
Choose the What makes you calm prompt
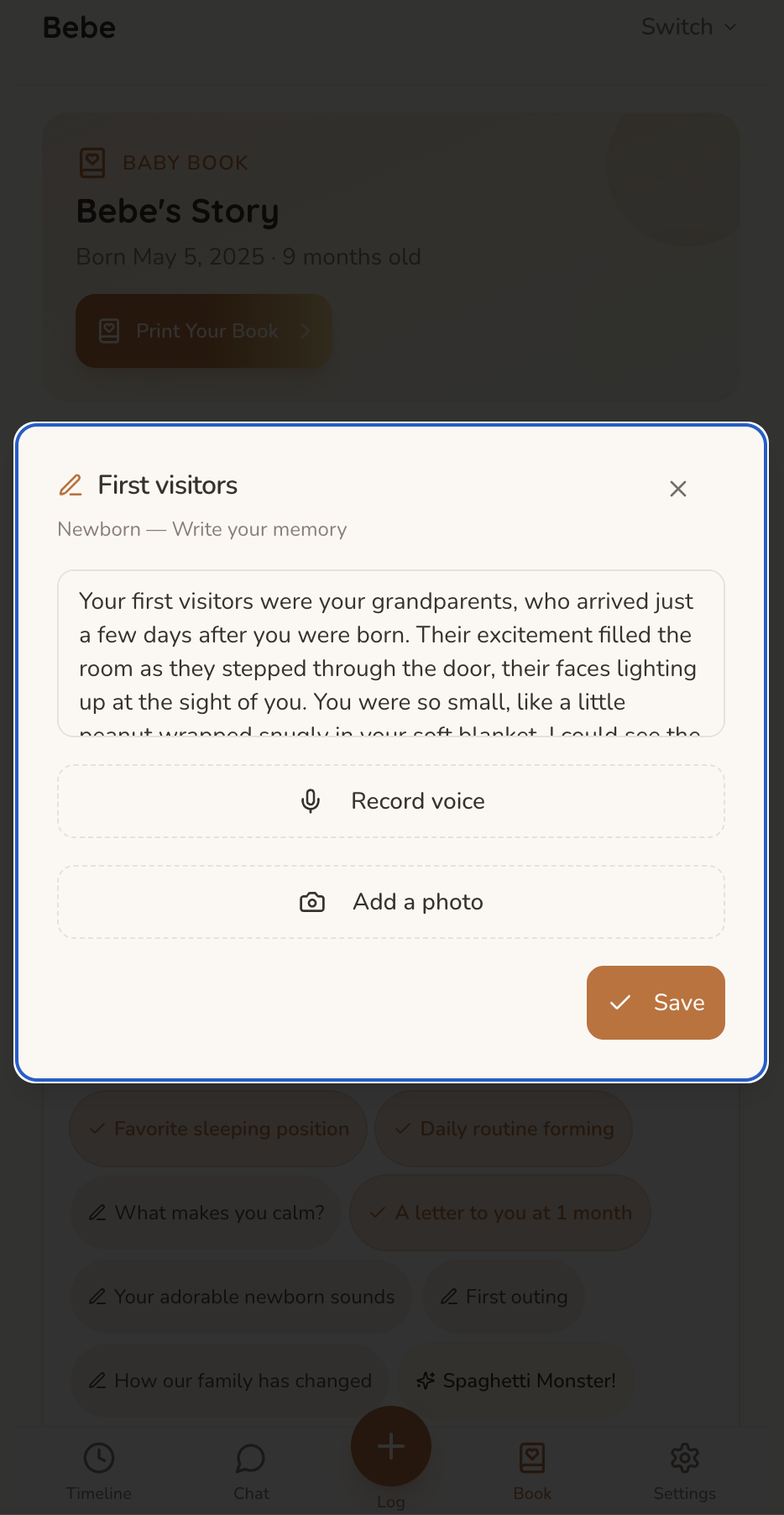click(205, 1213)
